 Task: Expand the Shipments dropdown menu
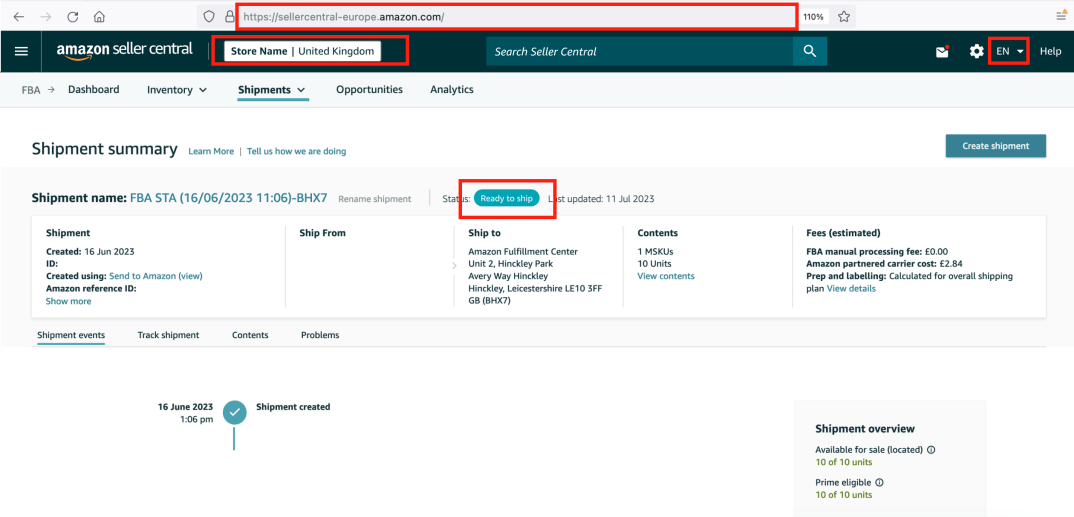click(272, 90)
